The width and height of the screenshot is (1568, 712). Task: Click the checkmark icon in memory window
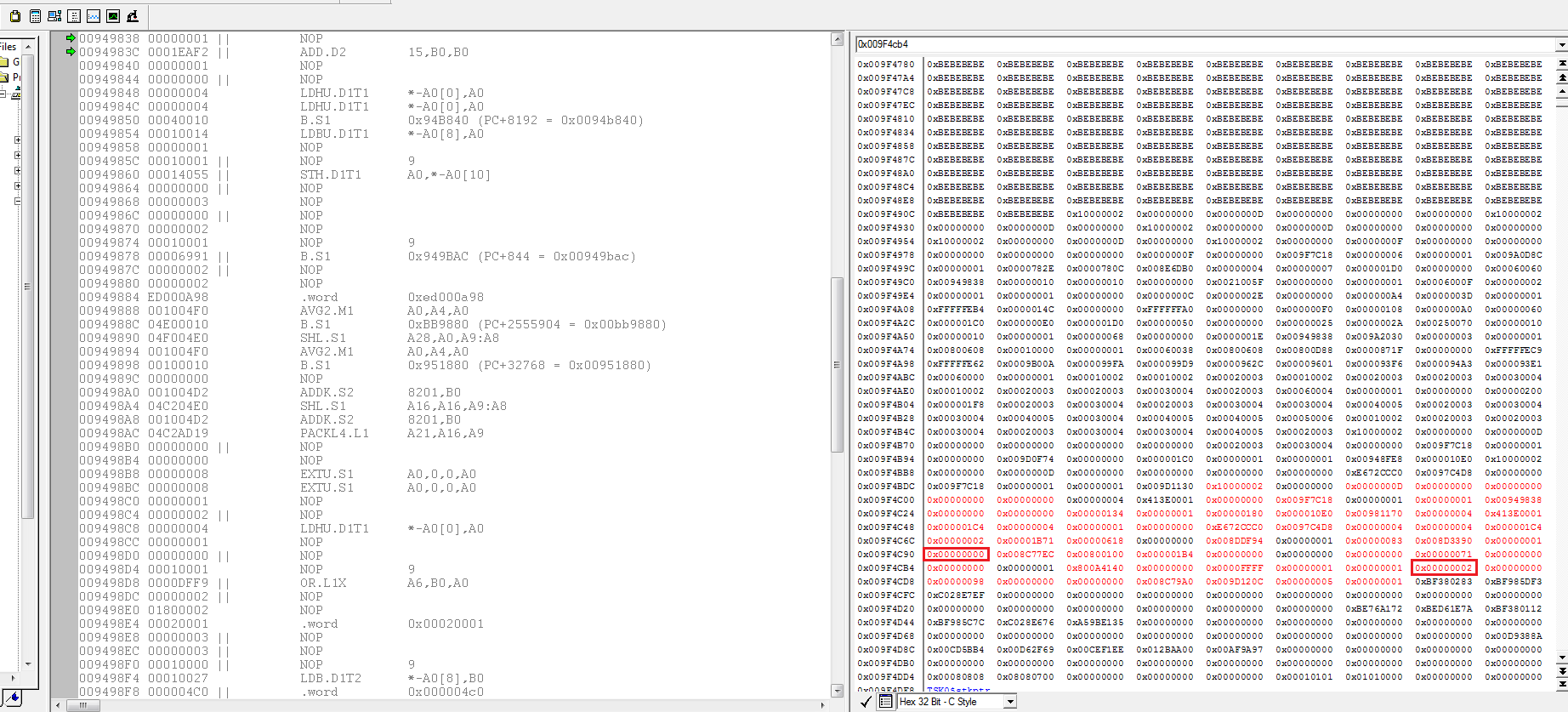(866, 702)
